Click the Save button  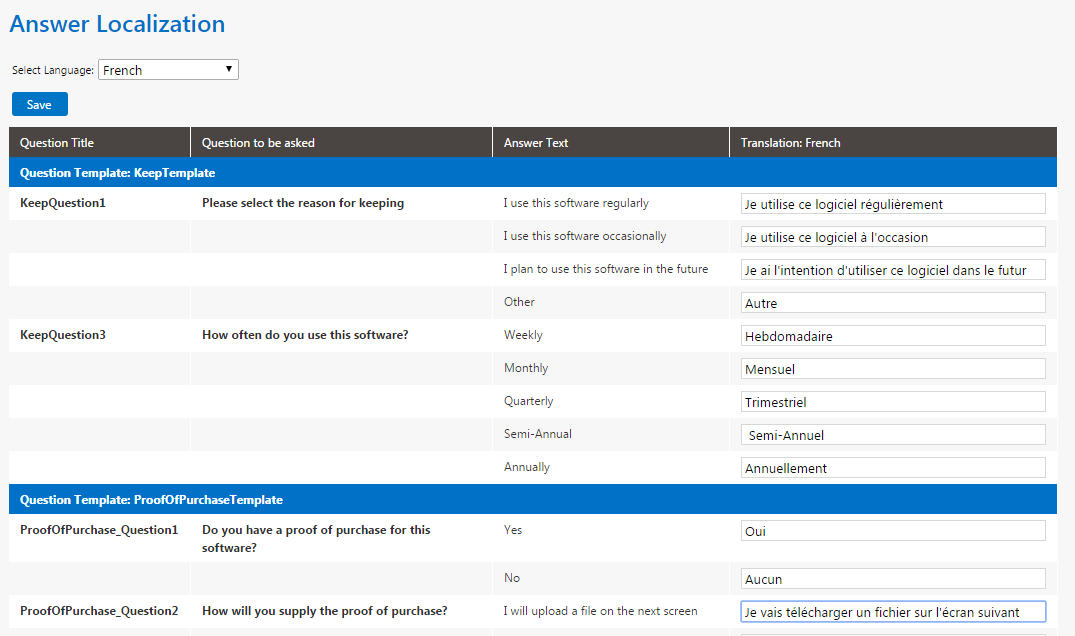click(x=39, y=104)
